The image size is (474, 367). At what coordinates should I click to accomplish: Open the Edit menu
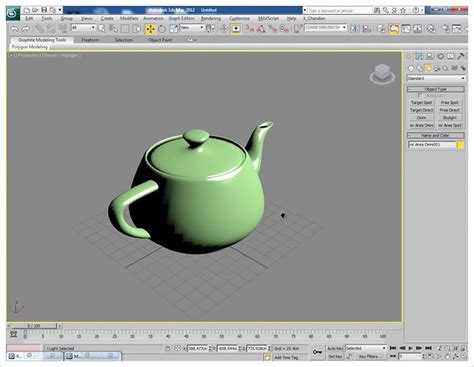(29, 18)
